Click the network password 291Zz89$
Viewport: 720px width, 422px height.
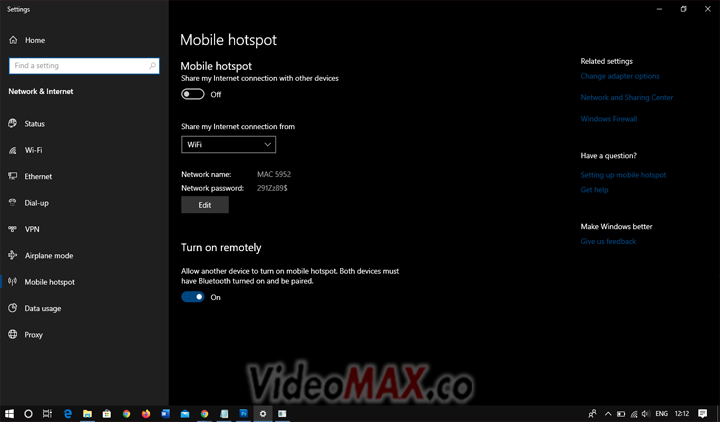[272, 188]
